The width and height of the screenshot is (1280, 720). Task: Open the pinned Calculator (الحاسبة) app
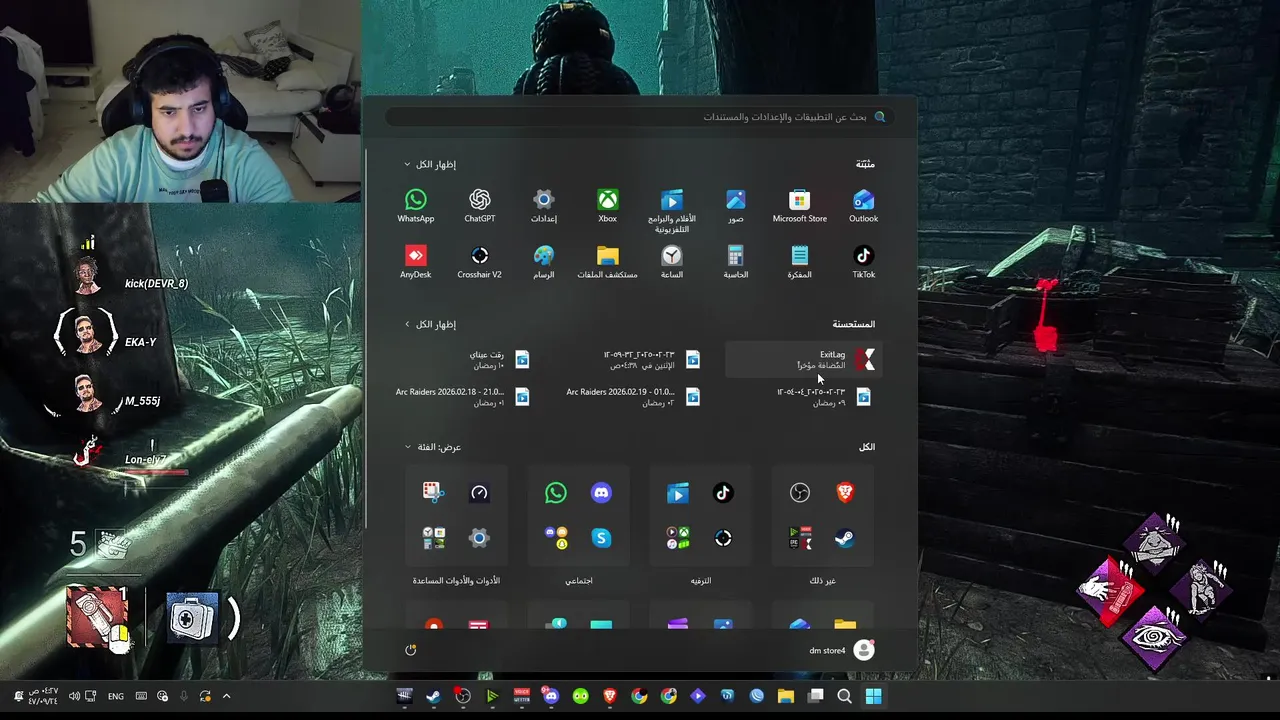736,262
